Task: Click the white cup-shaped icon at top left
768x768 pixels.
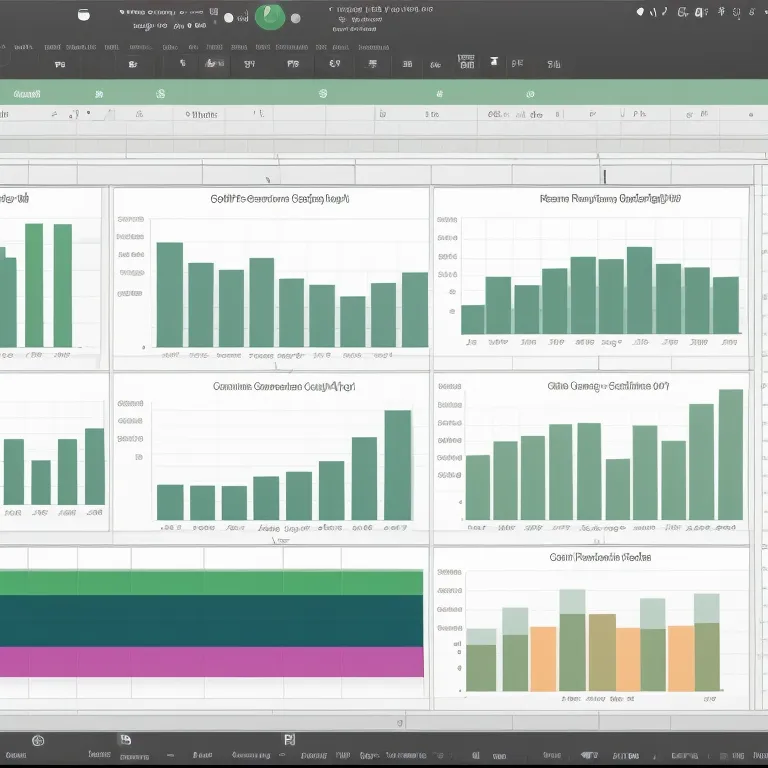Action: pos(83,15)
